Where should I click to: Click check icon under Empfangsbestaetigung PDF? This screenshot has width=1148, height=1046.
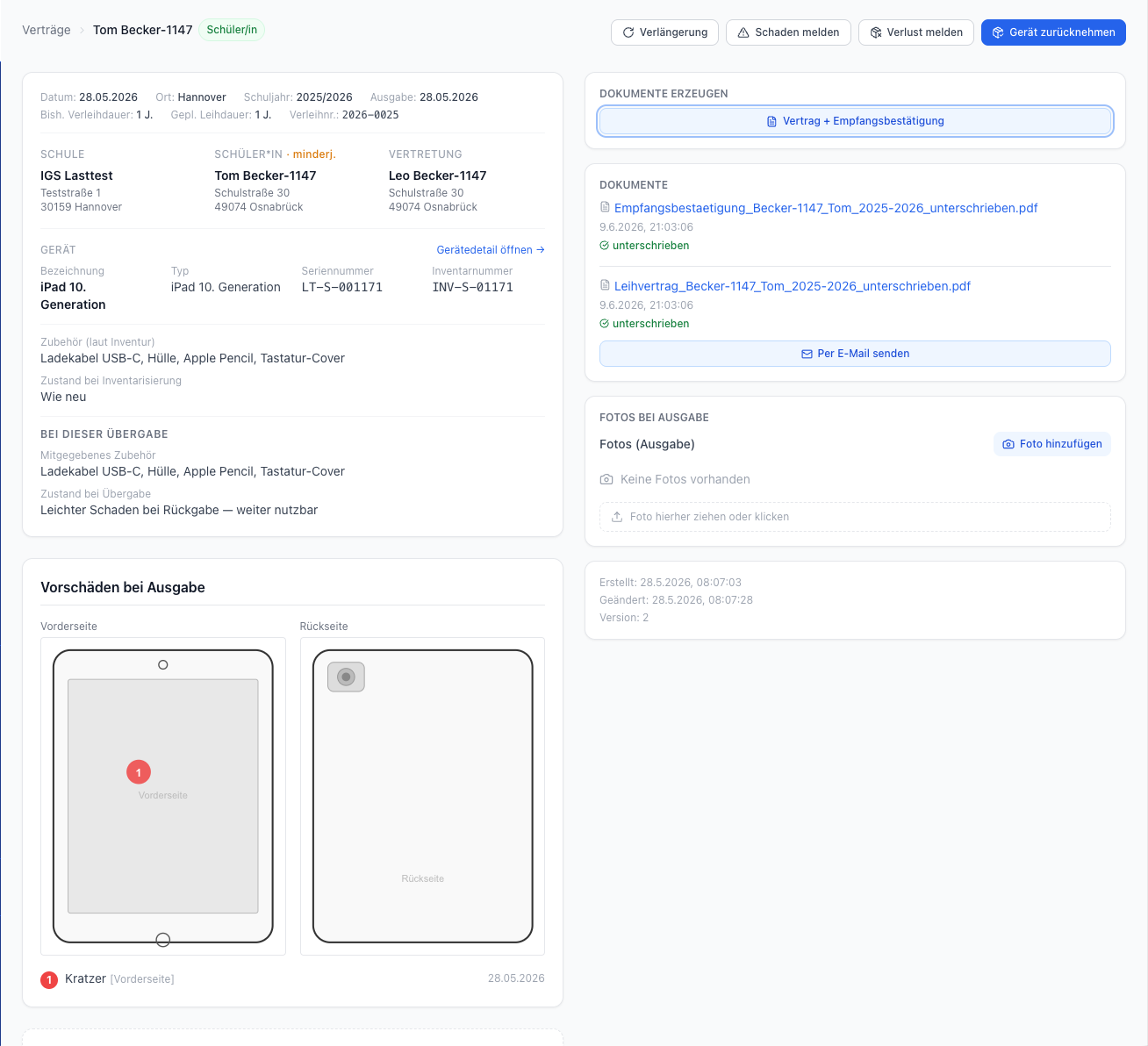pos(604,246)
